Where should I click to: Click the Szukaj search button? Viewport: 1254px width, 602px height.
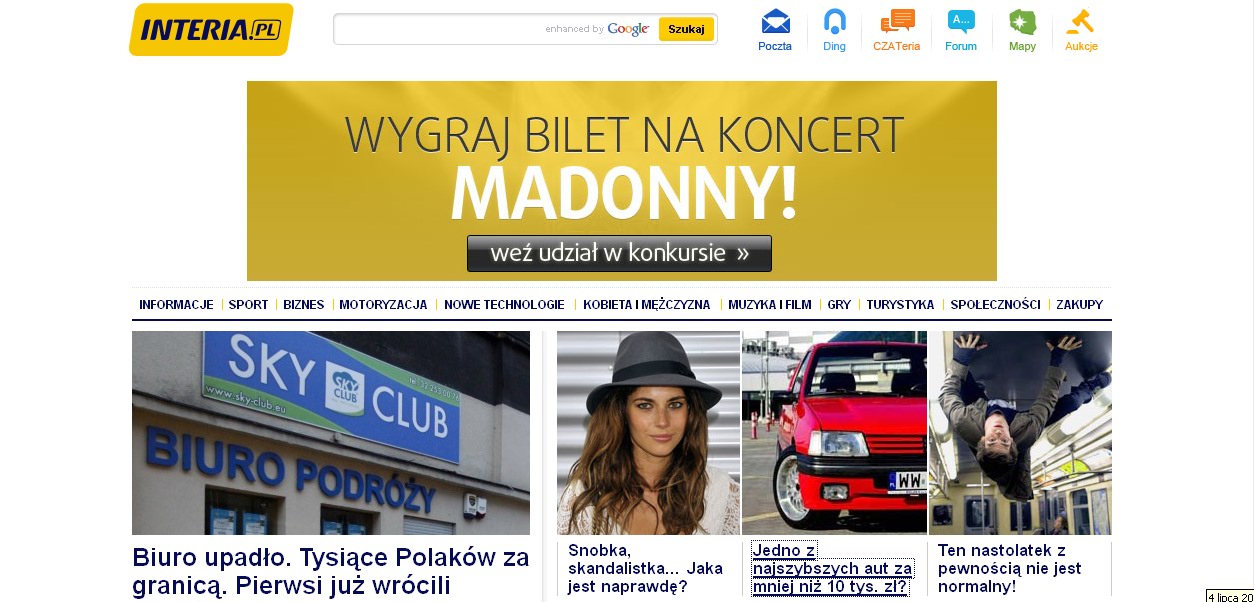686,29
